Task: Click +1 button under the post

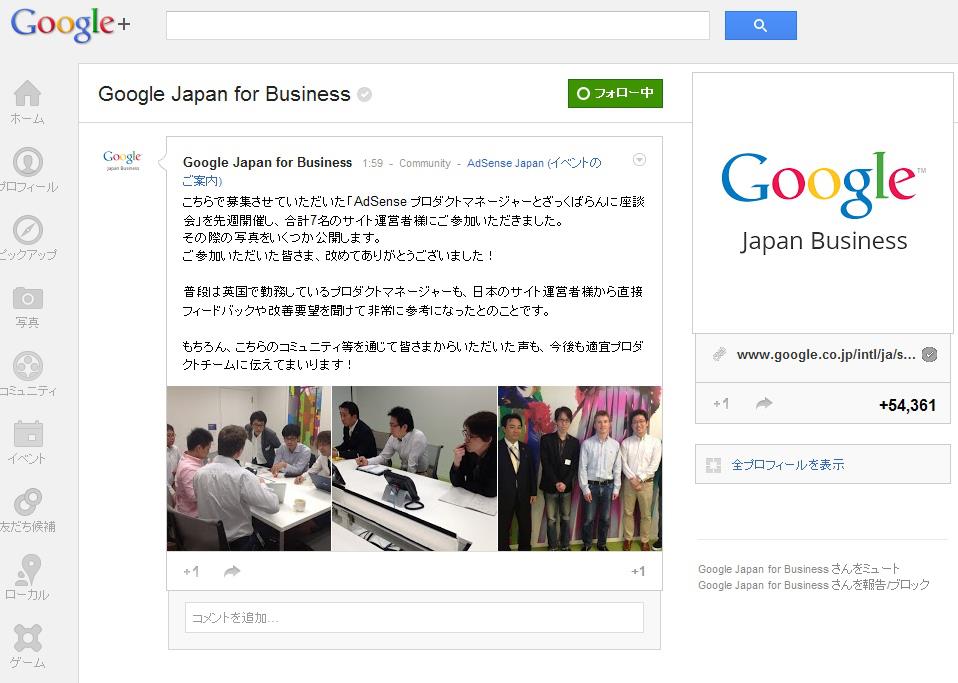Action: pyautogui.click(x=191, y=571)
